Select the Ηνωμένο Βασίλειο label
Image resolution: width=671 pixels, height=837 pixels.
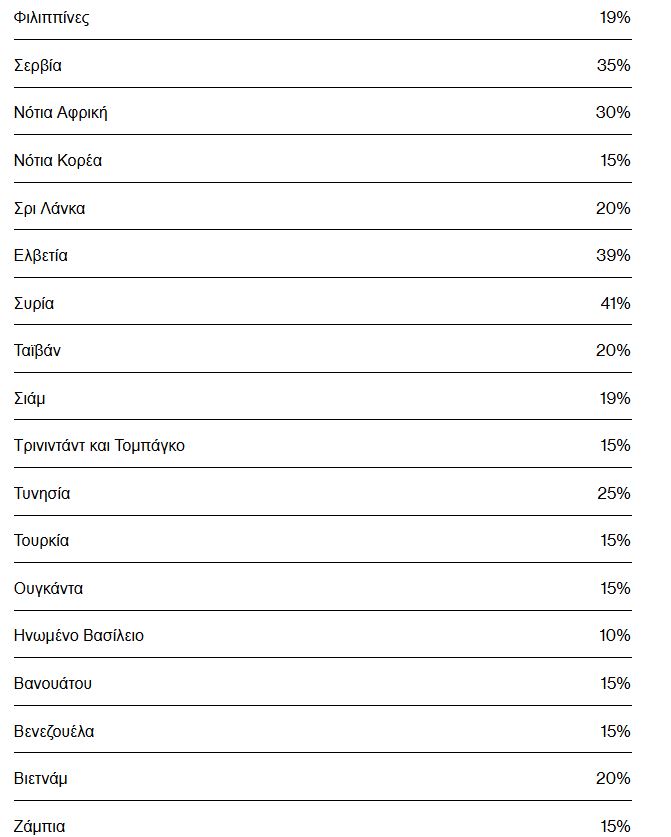(79, 636)
